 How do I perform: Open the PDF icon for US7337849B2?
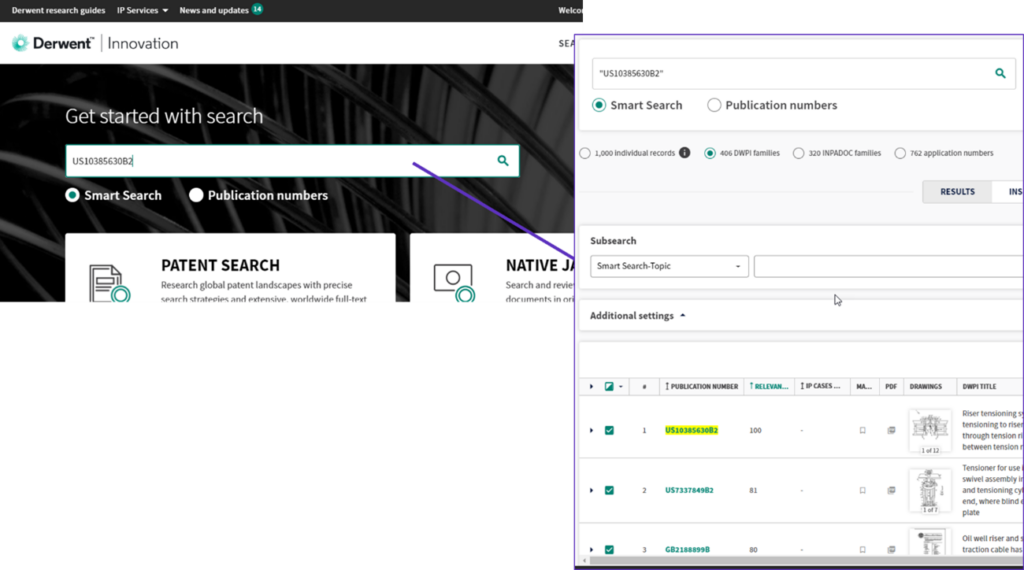(x=891, y=490)
